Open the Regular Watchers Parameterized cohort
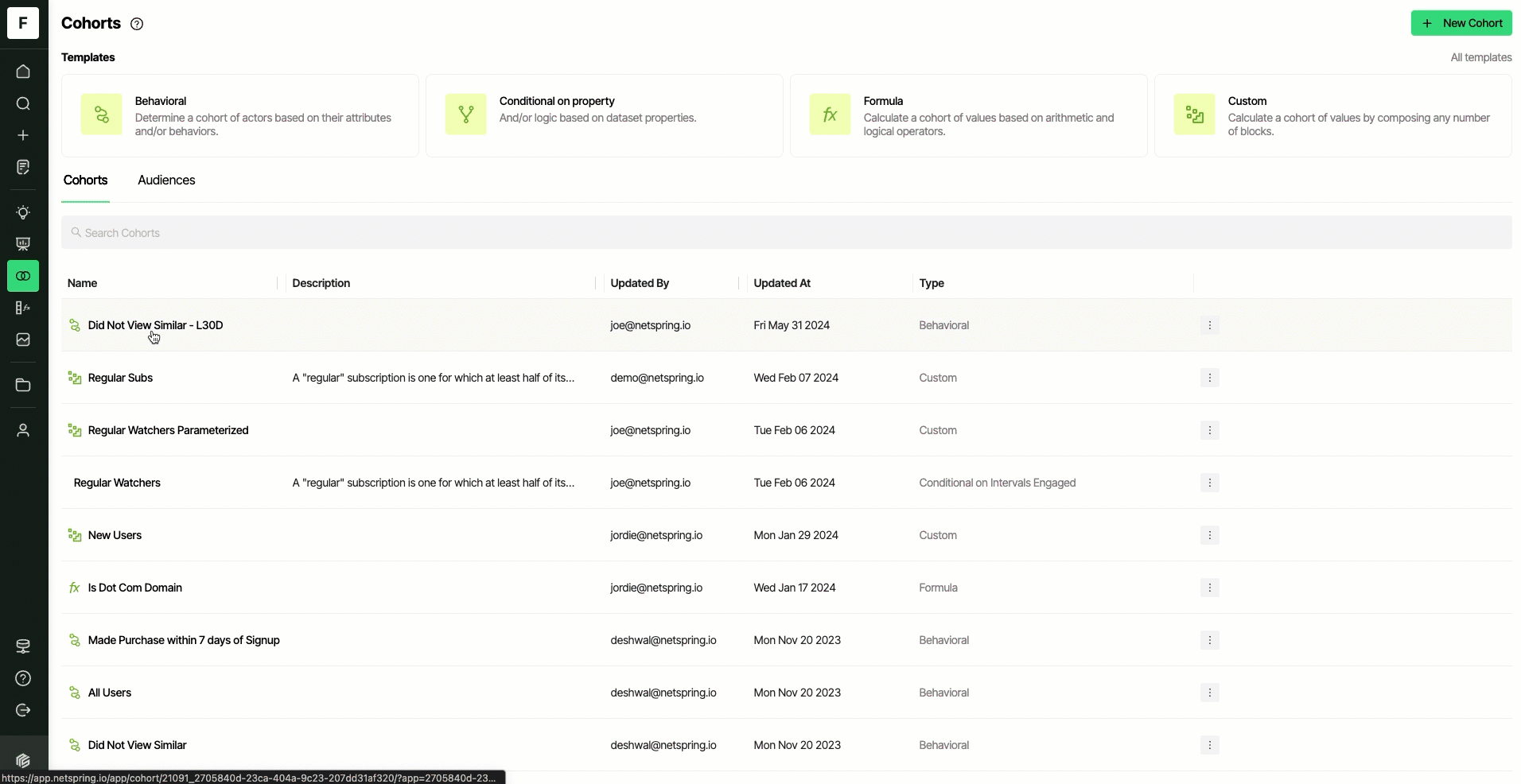1521x784 pixels. [168, 430]
